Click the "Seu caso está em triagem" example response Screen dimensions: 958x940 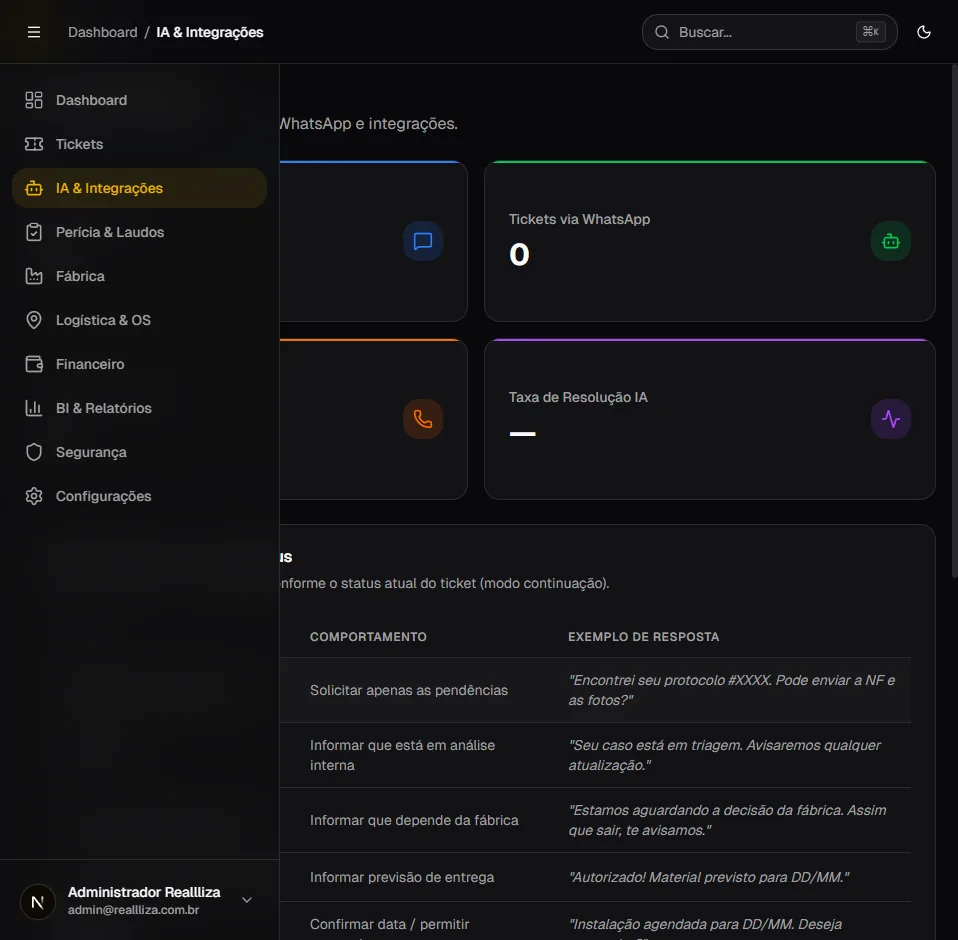(725, 755)
